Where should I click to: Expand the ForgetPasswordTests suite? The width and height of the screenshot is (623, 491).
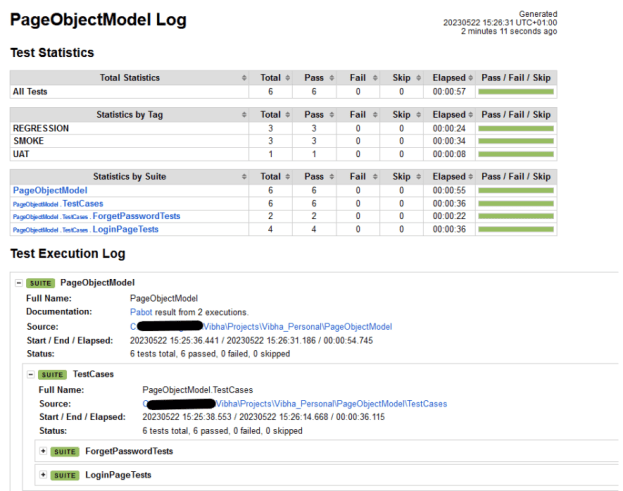pos(43,451)
